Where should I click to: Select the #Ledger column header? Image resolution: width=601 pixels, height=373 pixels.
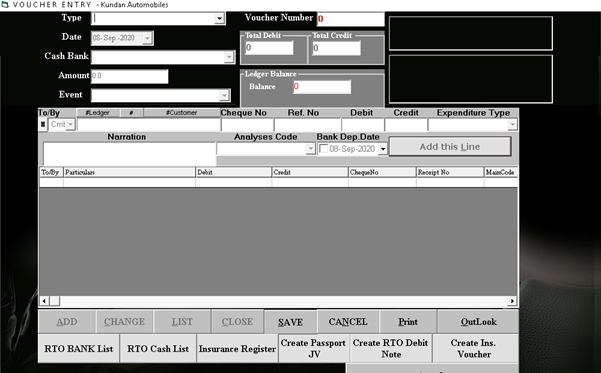(x=97, y=113)
